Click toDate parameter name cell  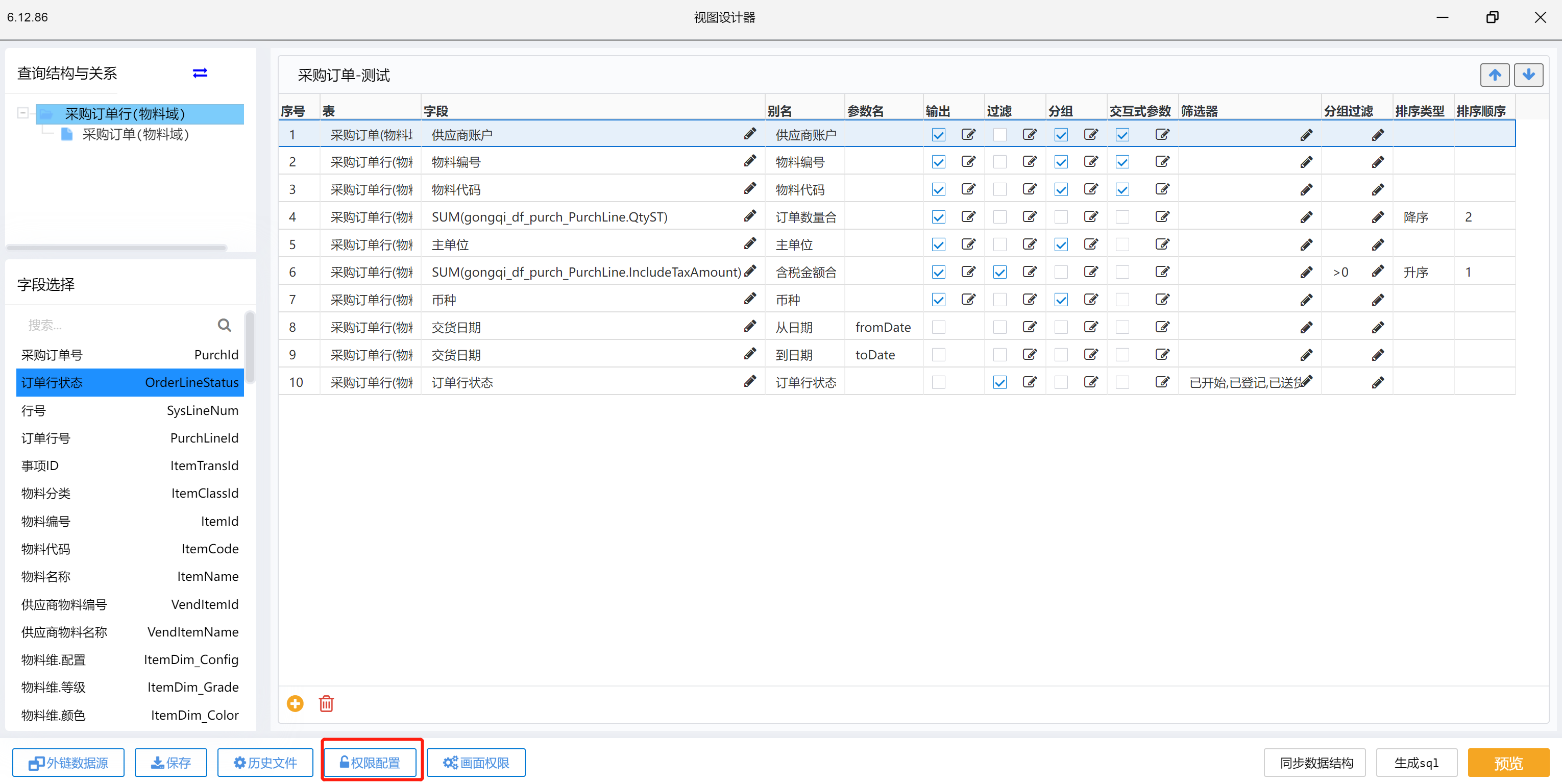tap(884, 355)
